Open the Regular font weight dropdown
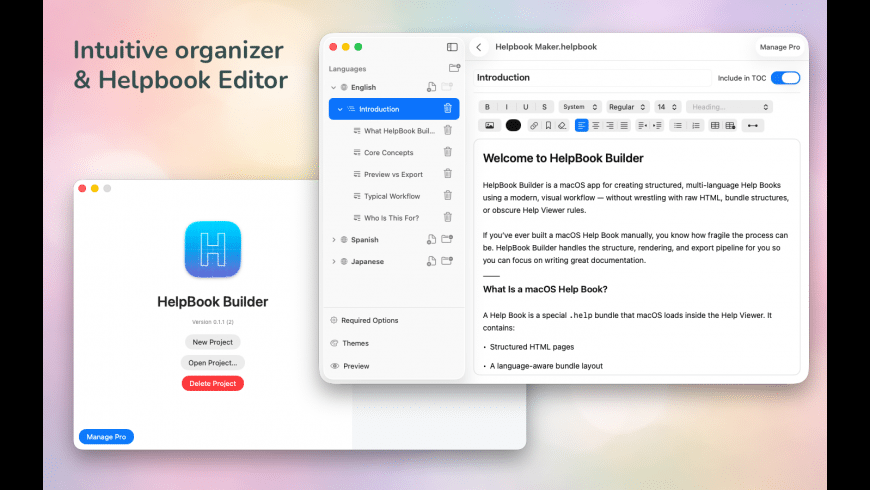The width and height of the screenshot is (870, 490). [x=627, y=107]
